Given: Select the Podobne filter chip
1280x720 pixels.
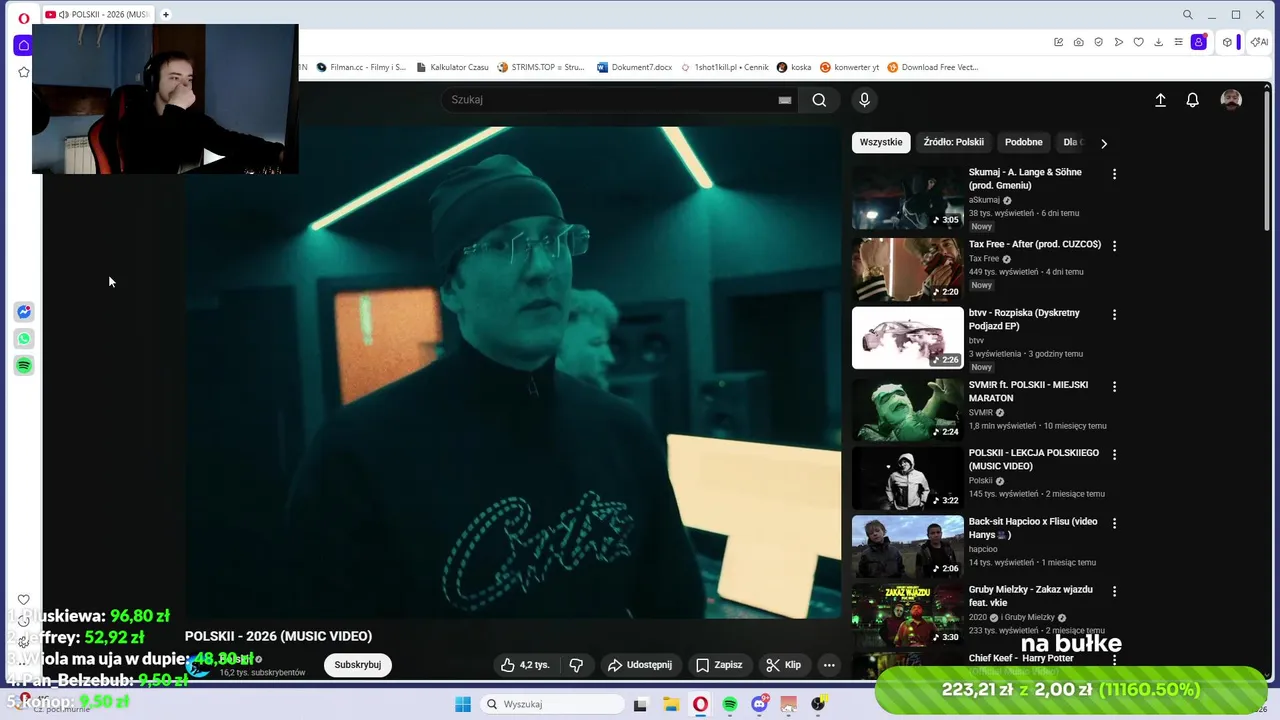Looking at the screenshot, I should click(x=1024, y=142).
